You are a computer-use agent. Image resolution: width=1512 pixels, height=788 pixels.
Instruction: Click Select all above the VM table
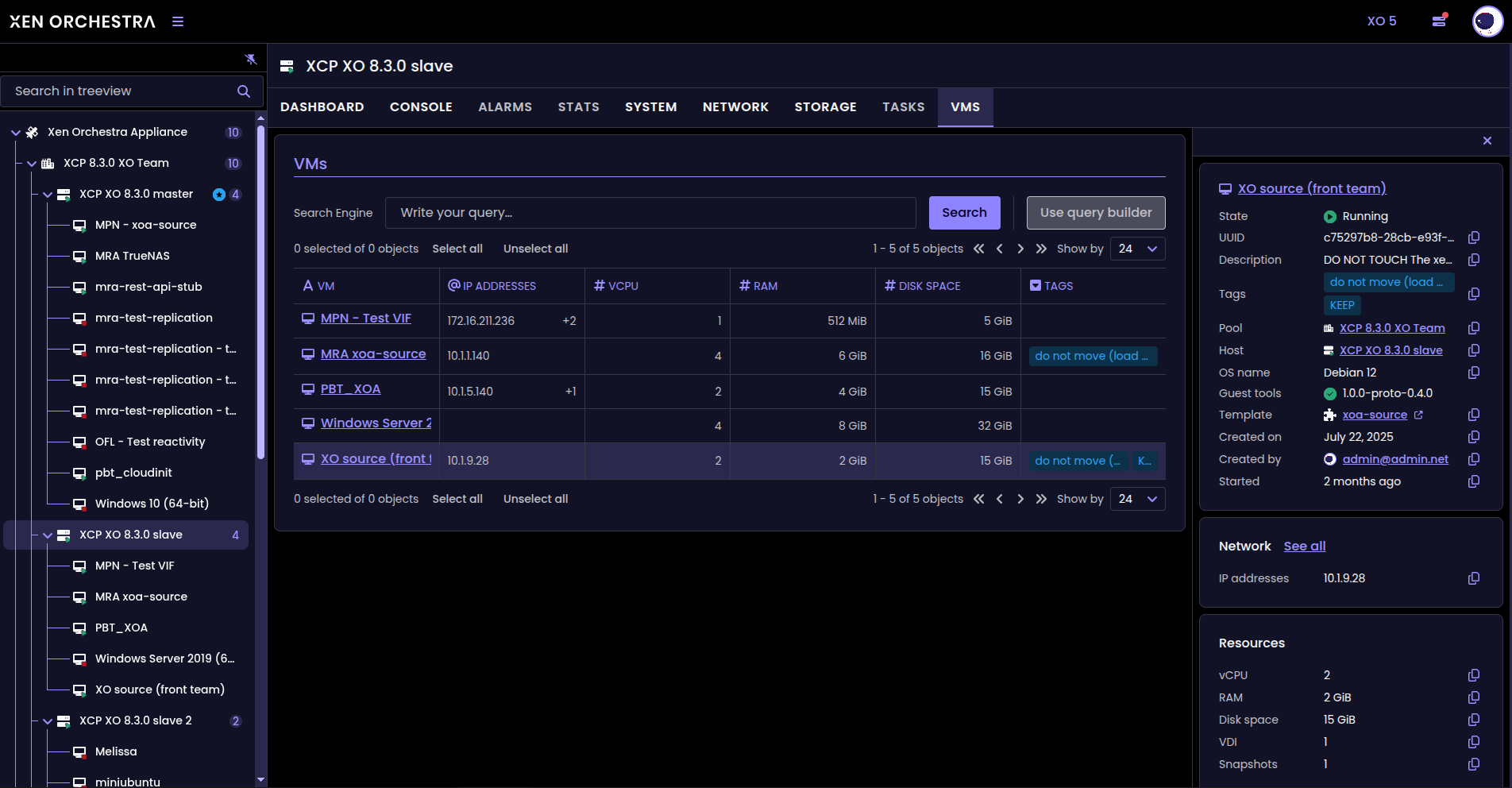457,249
